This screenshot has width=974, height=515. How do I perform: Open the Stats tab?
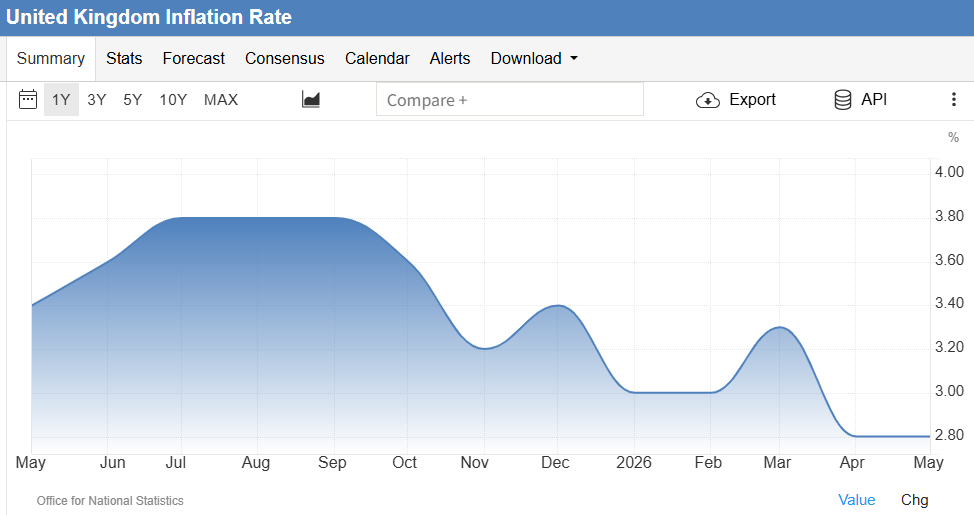tap(124, 58)
